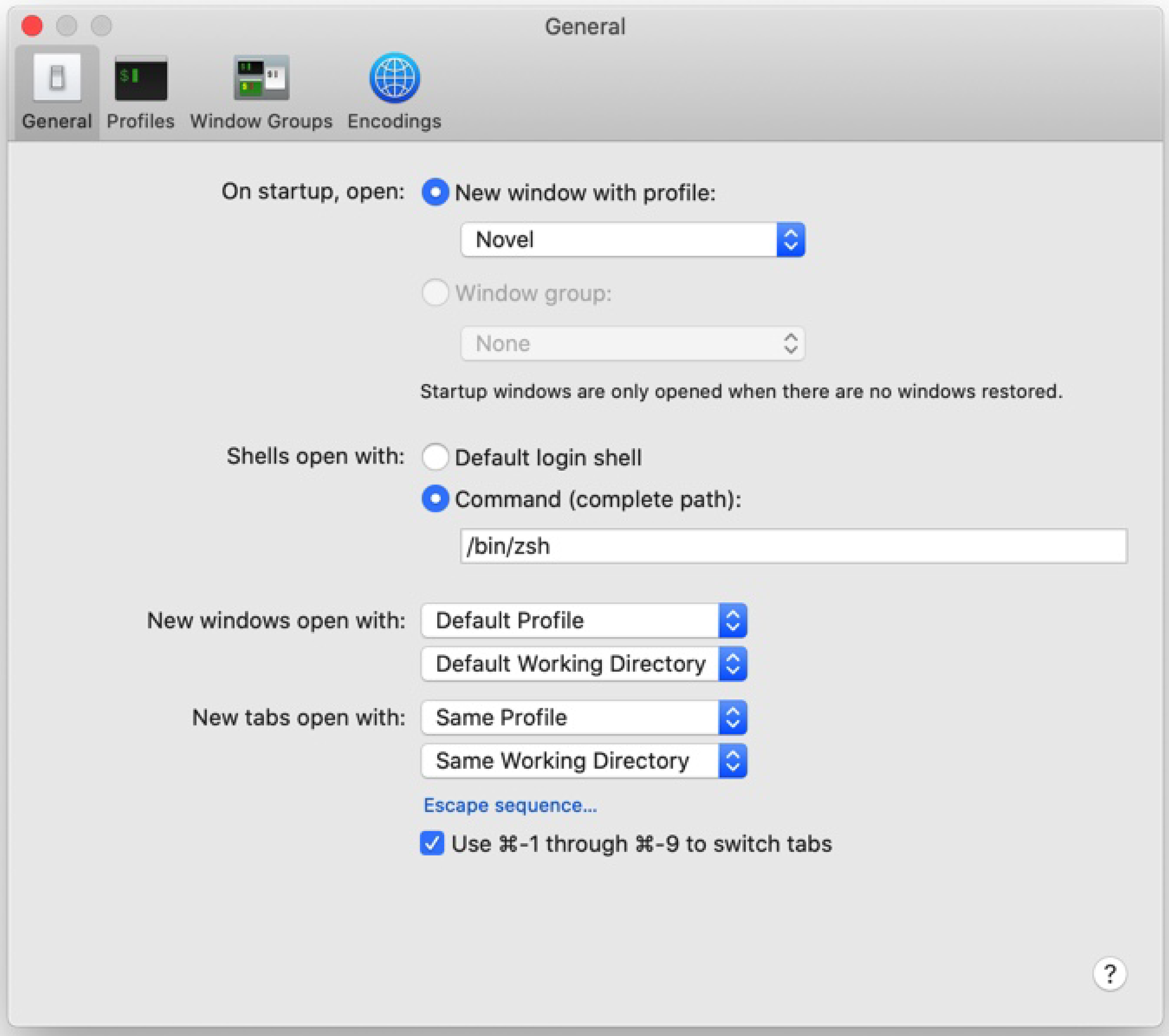Open the Same Profile tabs dropdown

tap(584, 718)
